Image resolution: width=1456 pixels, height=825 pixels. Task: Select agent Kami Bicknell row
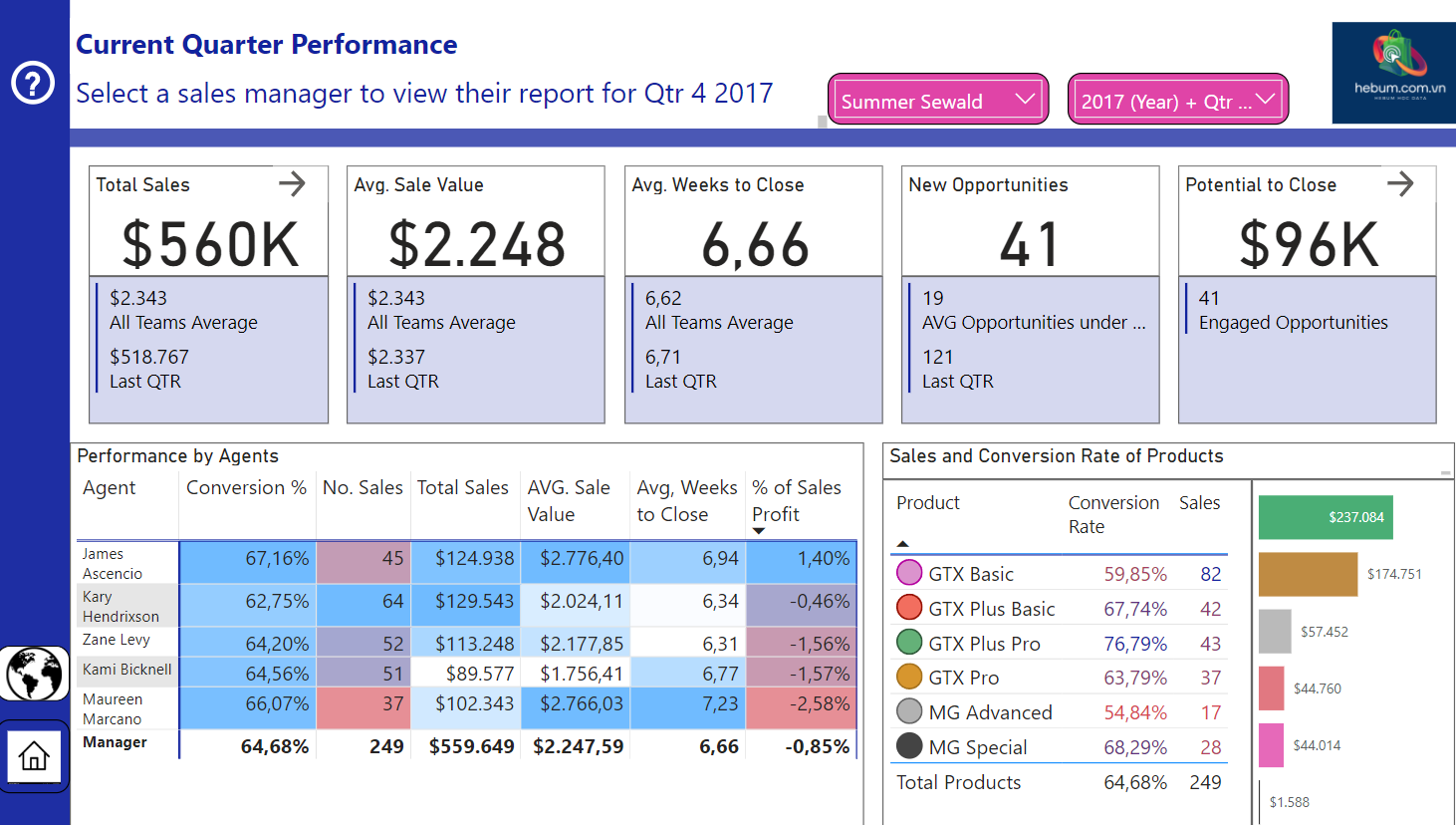(126, 670)
